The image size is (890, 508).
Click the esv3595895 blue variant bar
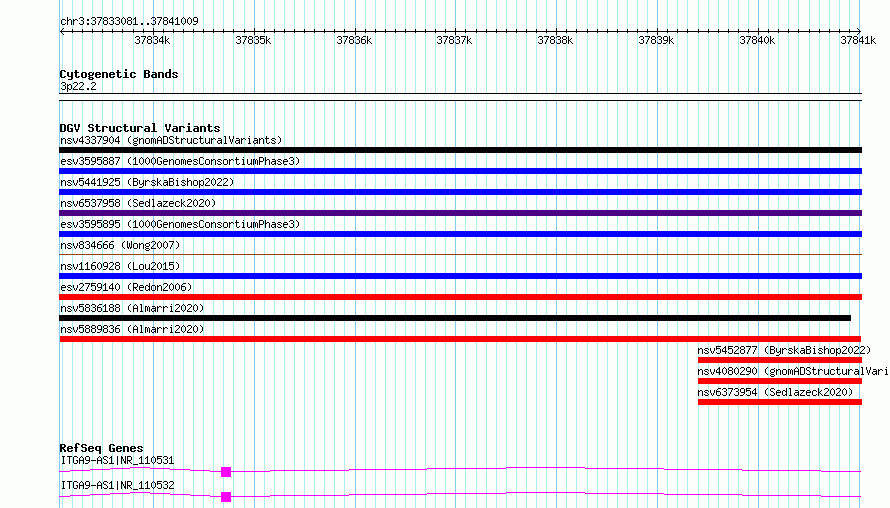[460, 234]
